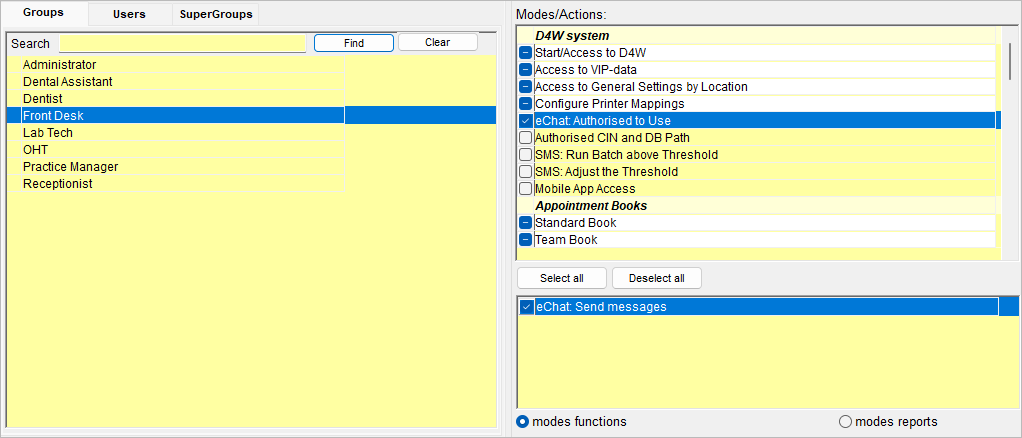
Task: Toggle Configure Printer Mappings checkbox
Action: (525, 104)
